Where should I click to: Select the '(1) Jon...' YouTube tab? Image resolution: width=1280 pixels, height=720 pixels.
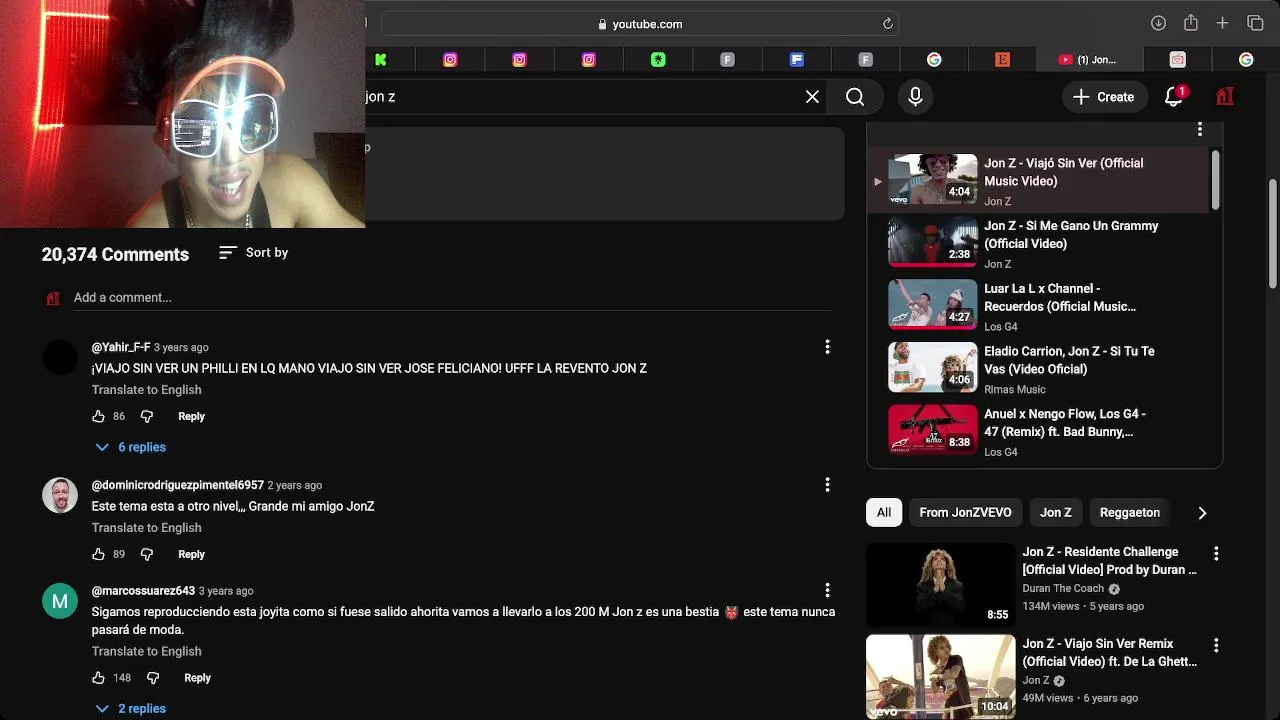click(1088, 60)
